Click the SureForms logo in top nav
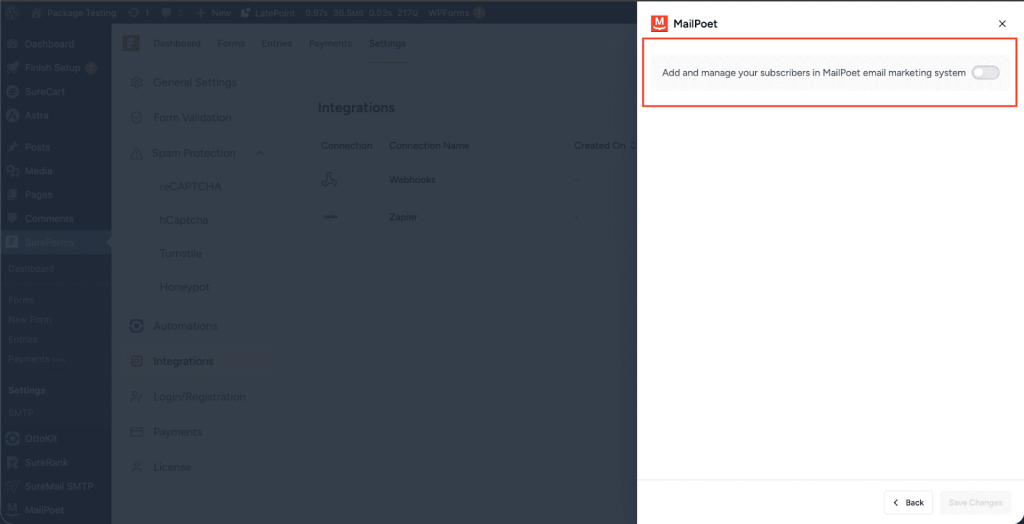 click(x=131, y=44)
